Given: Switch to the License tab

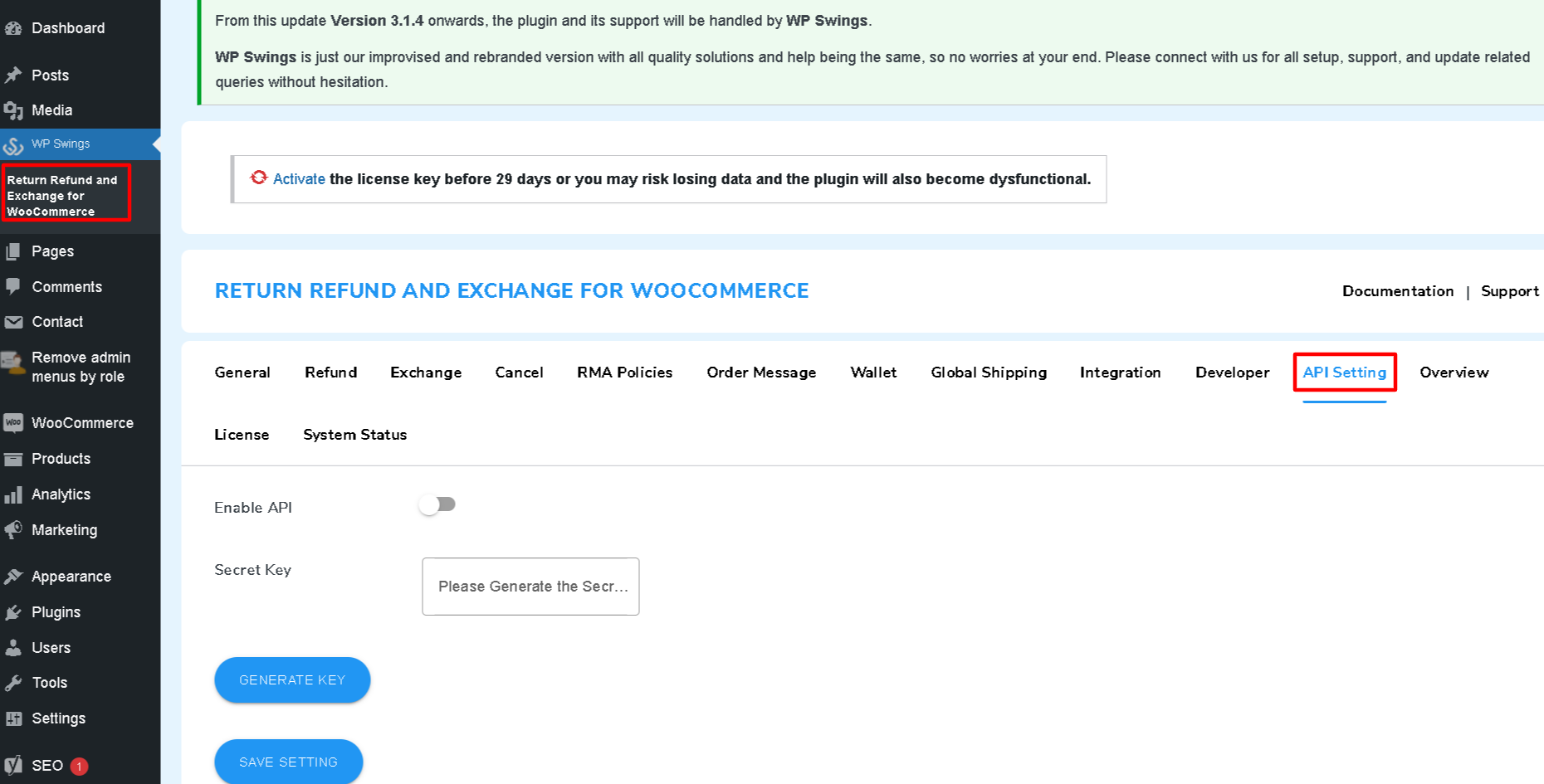Looking at the screenshot, I should click(x=242, y=435).
